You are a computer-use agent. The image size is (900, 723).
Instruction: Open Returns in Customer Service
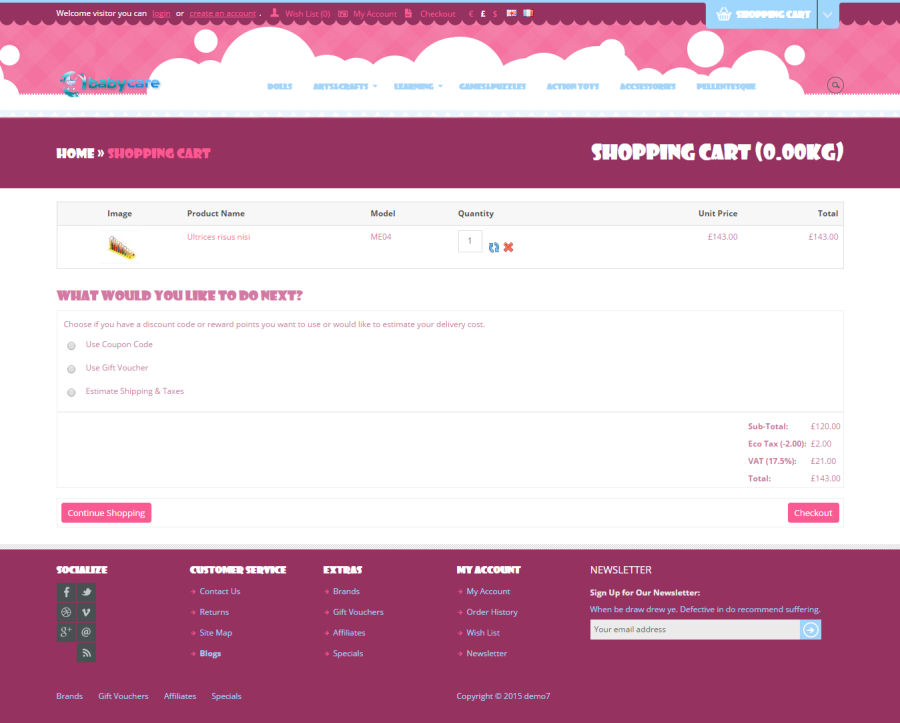214,612
